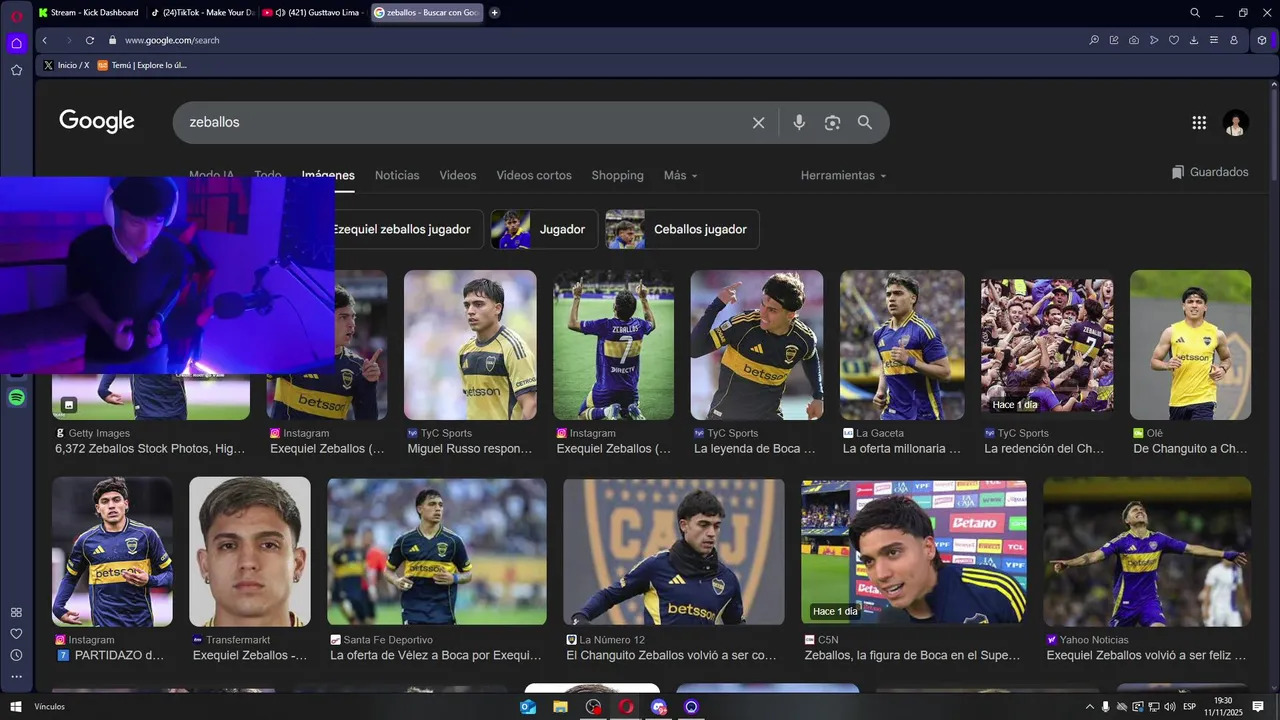Take a snapshot with the camera icon
Screen dimensions: 1280x720
(x=1134, y=40)
